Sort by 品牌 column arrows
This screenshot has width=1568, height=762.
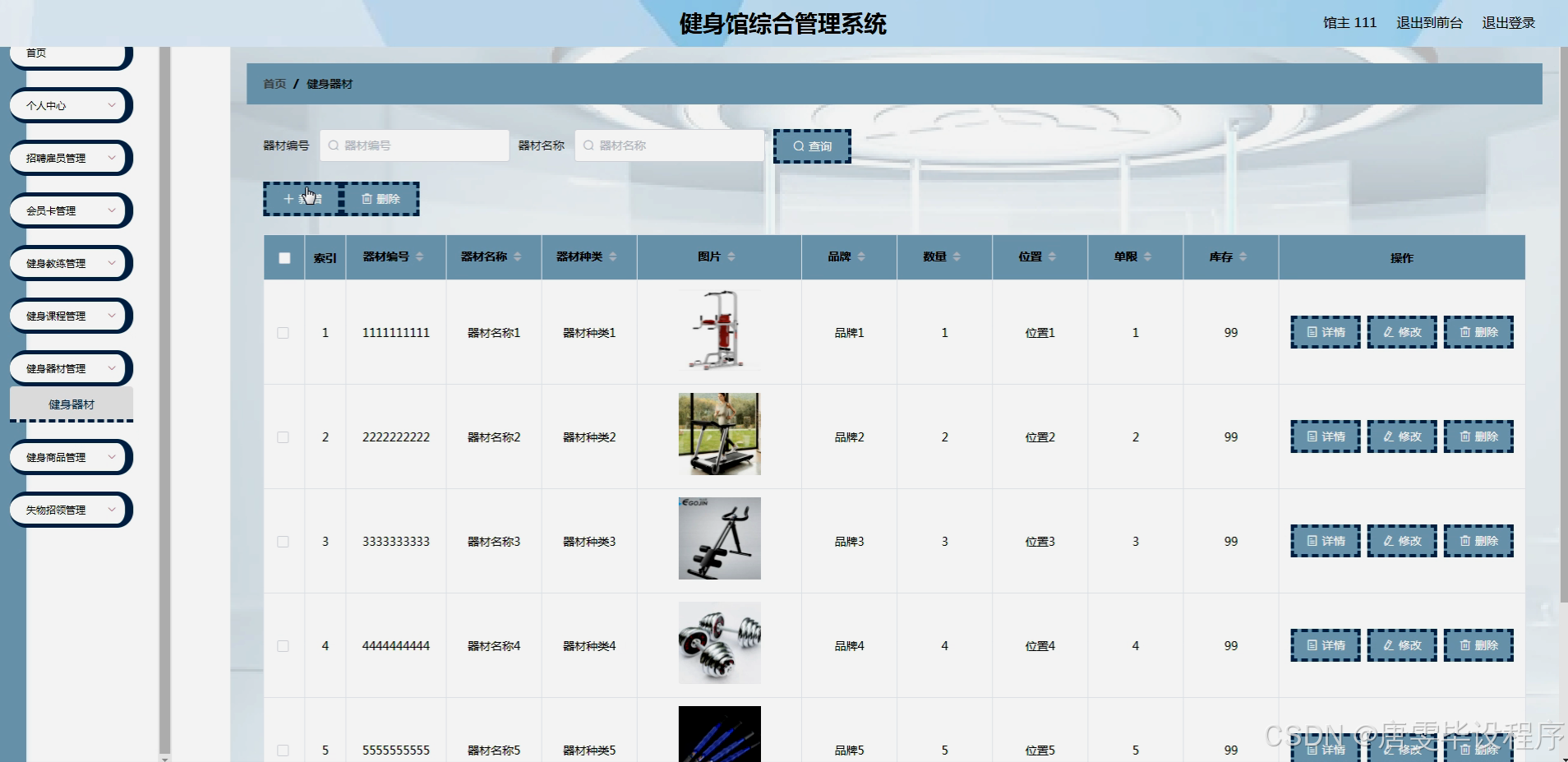861,257
